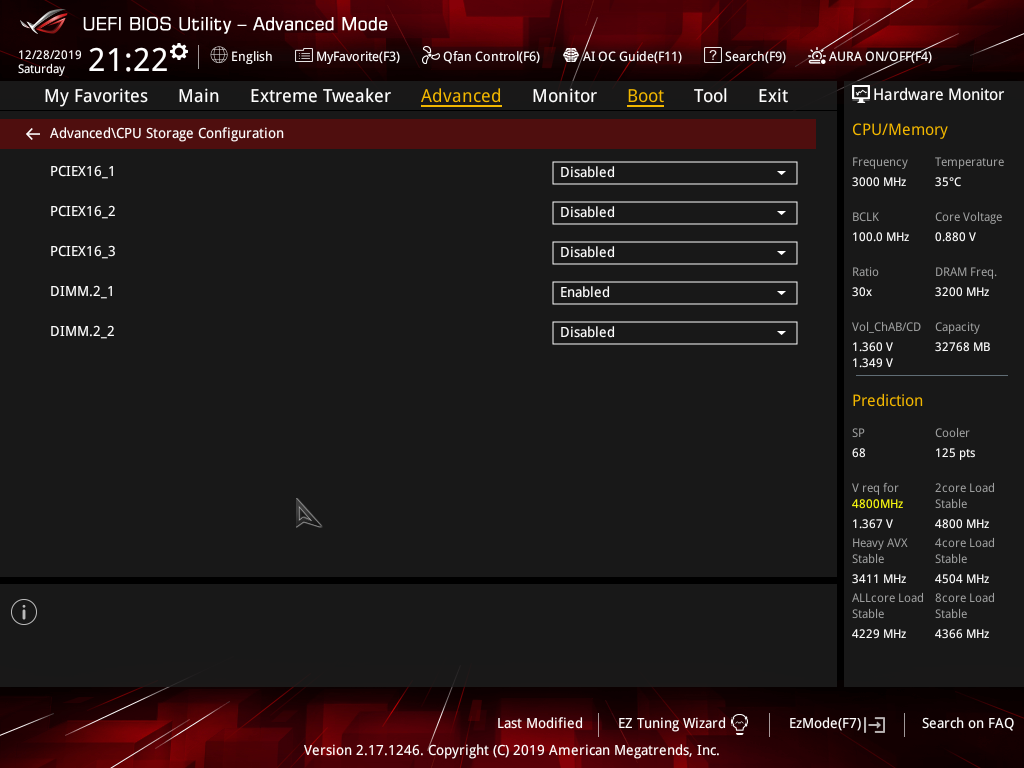
Task: Toggle AURA ON/OFF(F4)
Action: point(870,56)
